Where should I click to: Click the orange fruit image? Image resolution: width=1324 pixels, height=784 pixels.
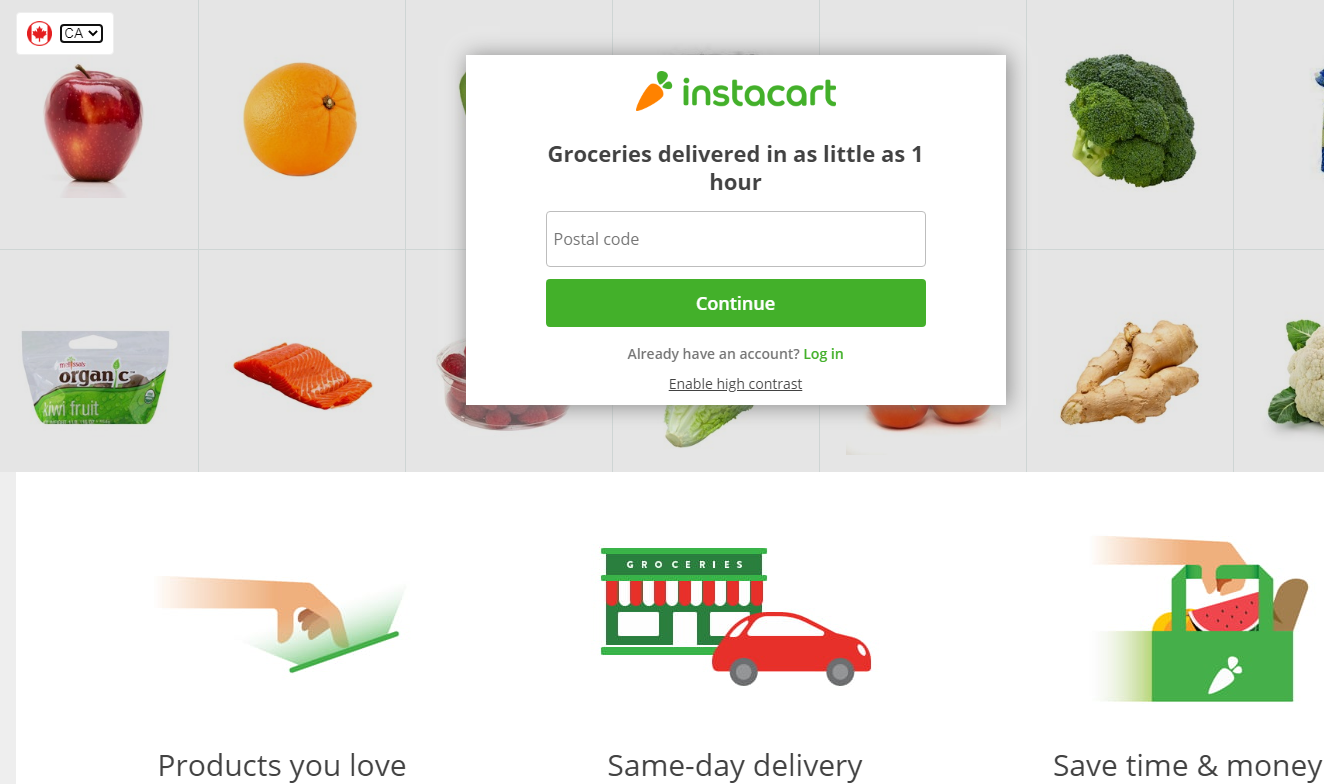[x=300, y=119]
